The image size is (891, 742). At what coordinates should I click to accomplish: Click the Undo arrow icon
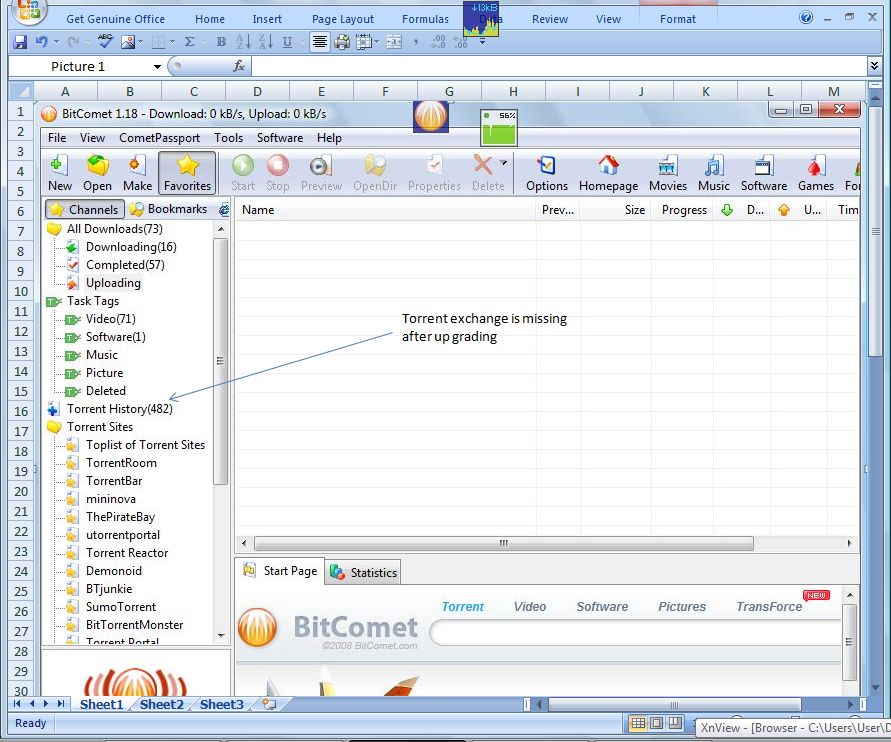coord(41,41)
